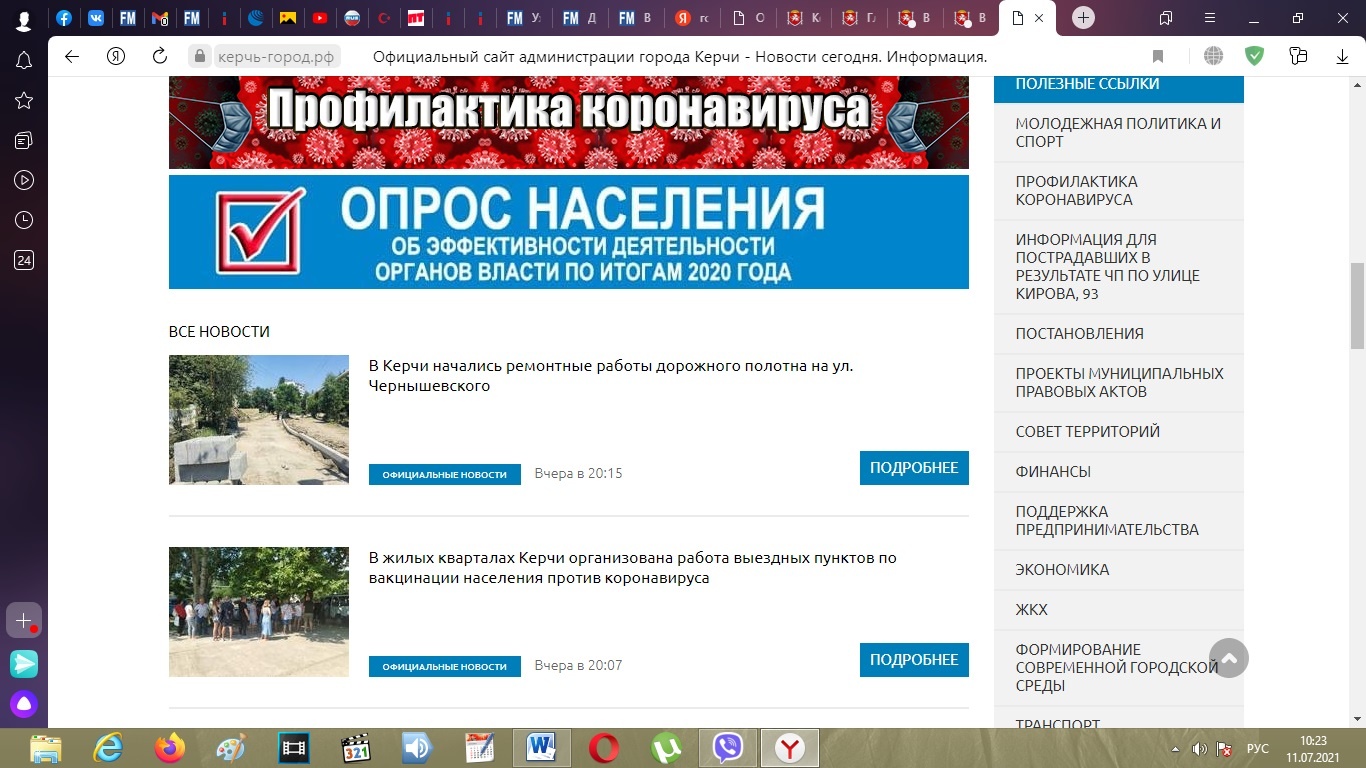
Task: Click the Alice voice assistant icon
Action: [x=24, y=704]
